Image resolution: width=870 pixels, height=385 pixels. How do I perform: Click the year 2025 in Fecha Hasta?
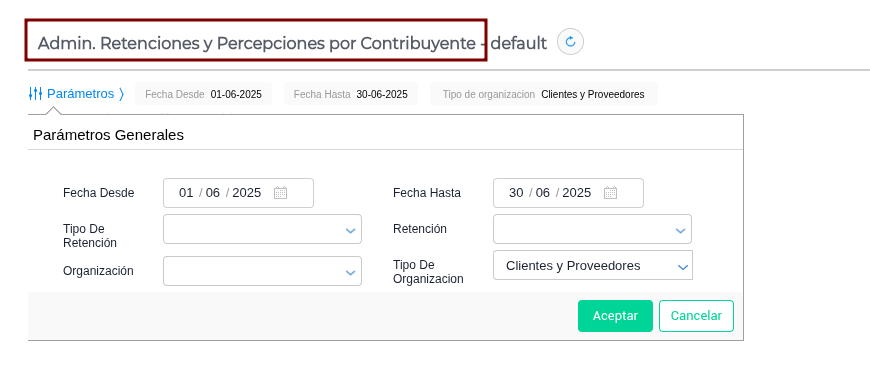pos(577,193)
